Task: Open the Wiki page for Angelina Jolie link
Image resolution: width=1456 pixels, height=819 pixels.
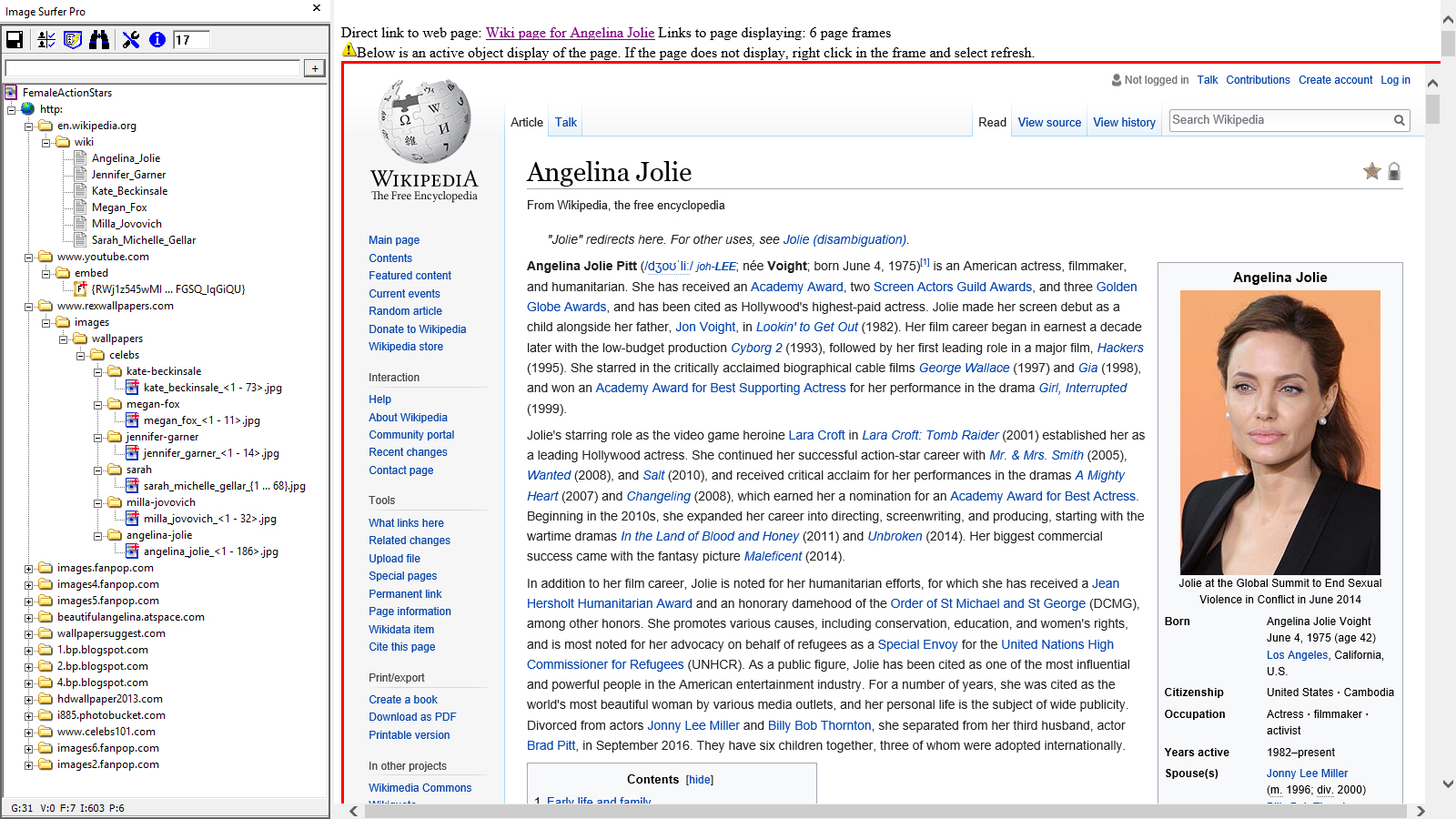Action: pos(570,33)
